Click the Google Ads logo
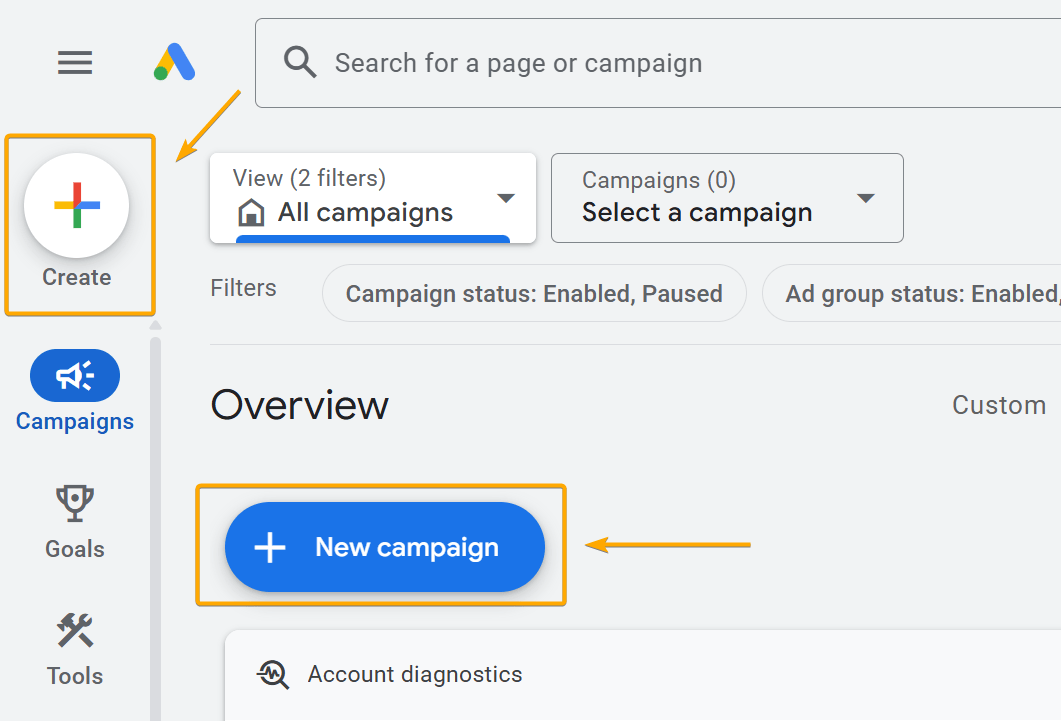 tap(172, 62)
